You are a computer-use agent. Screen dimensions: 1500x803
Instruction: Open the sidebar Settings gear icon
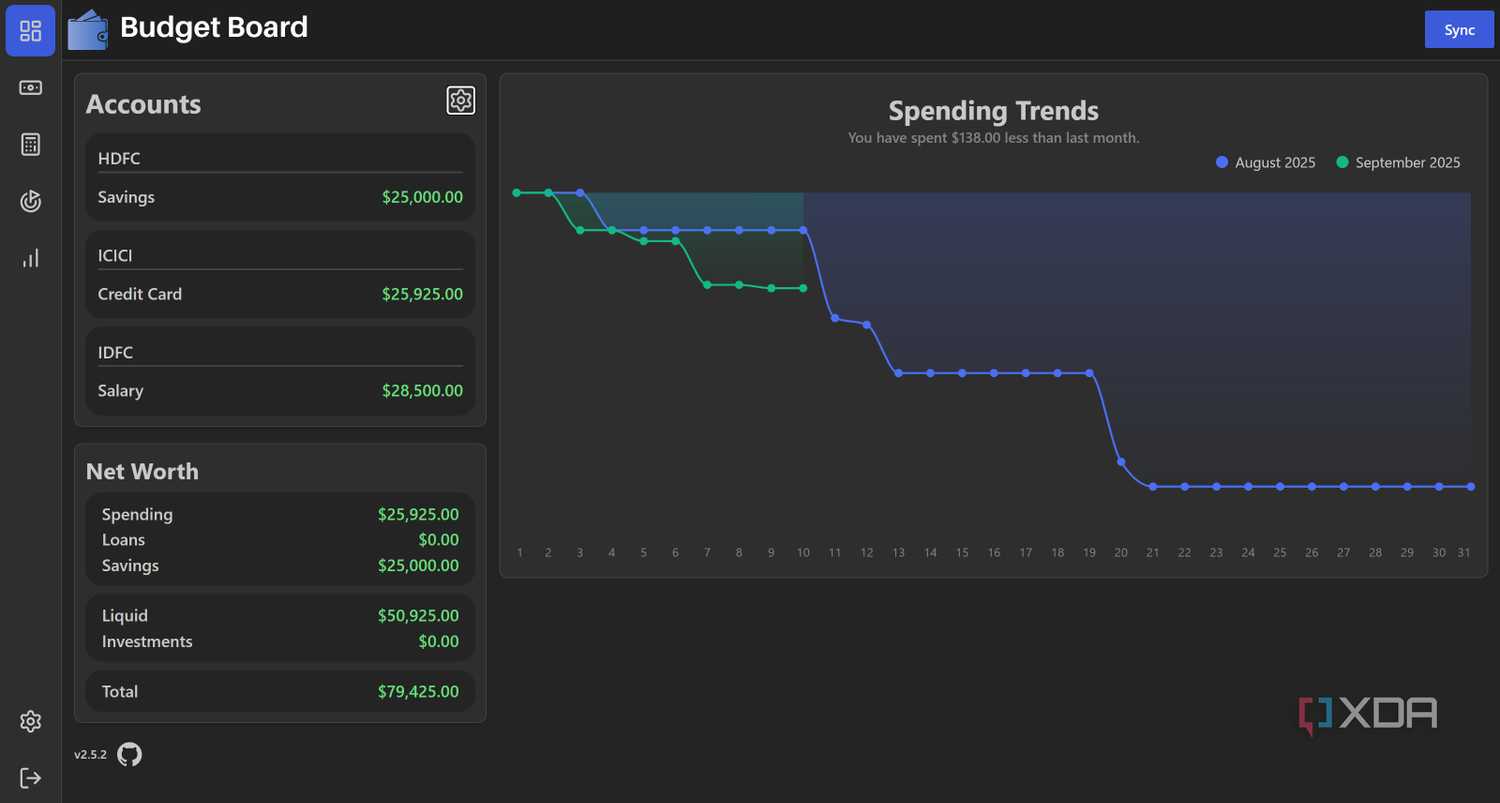pos(30,721)
